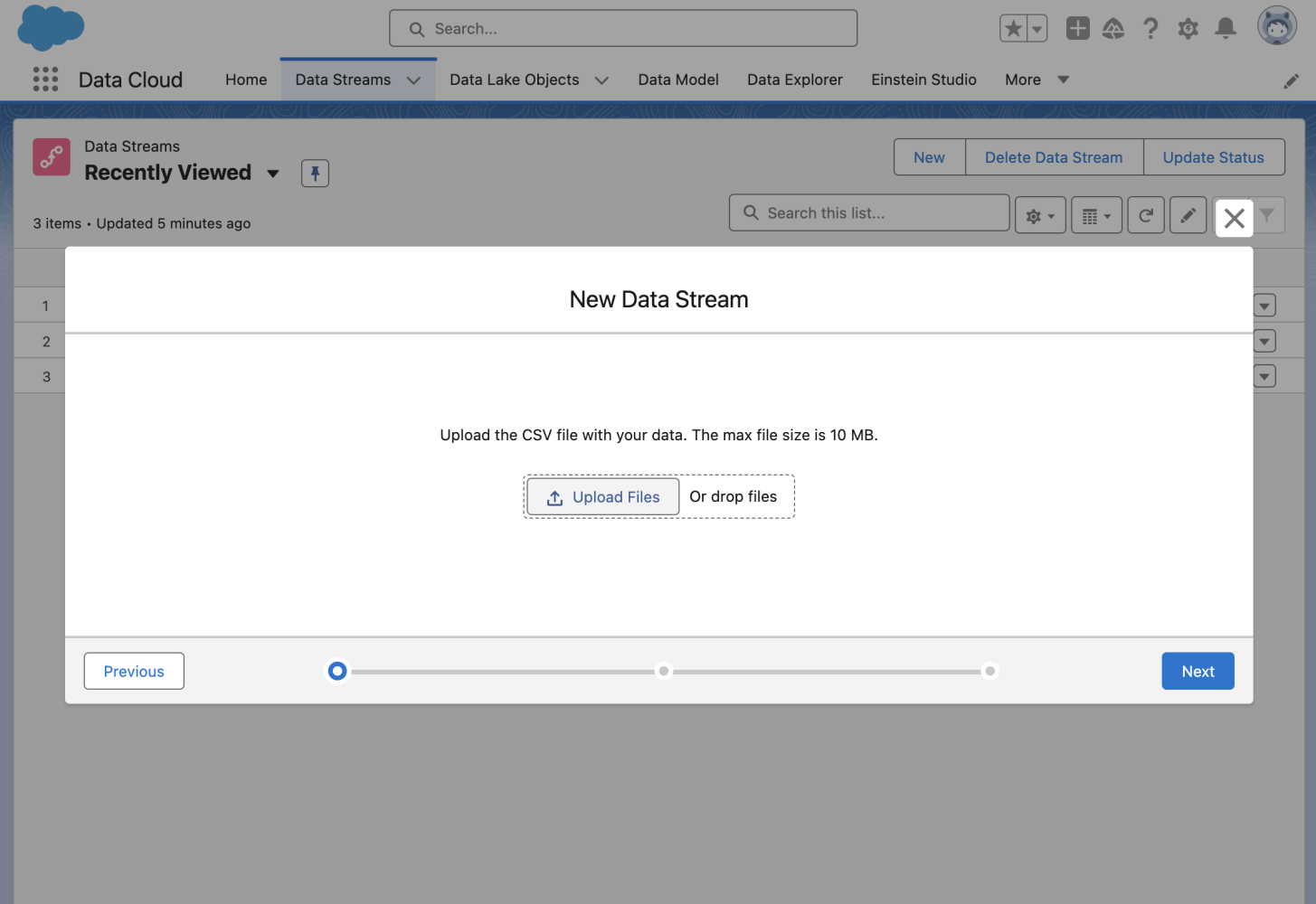Viewport: 1316px width, 904px height.
Task: Go to the Einstein Studio tab
Action: pos(923,80)
